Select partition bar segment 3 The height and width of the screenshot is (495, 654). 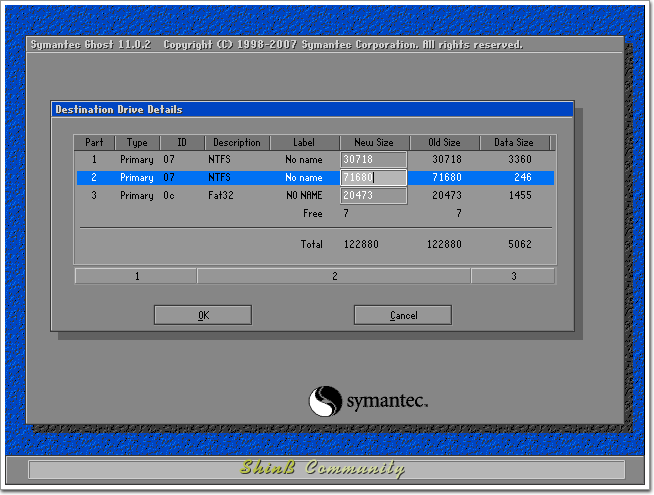(x=513, y=276)
